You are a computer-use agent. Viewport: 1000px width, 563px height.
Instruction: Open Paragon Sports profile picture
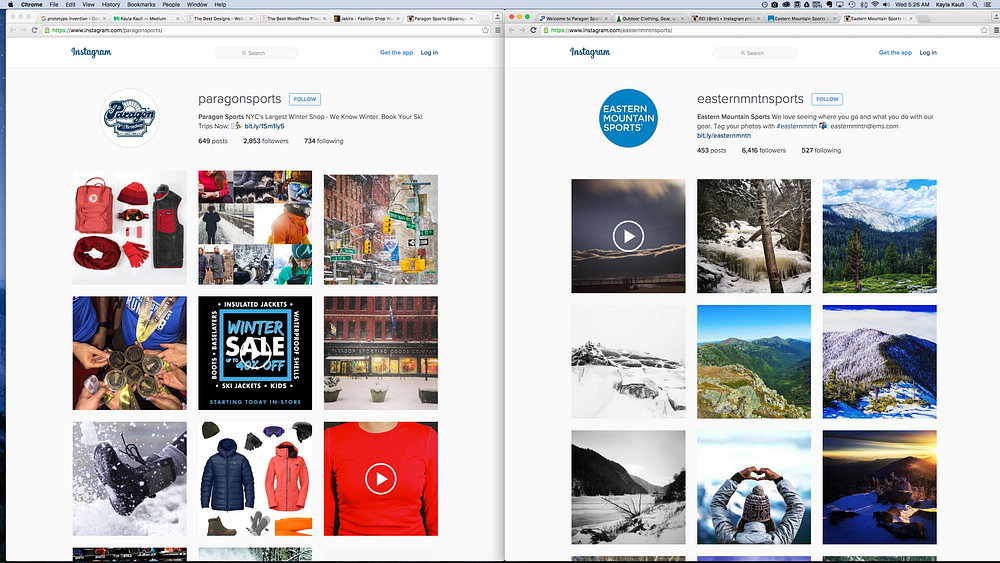[129, 118]
